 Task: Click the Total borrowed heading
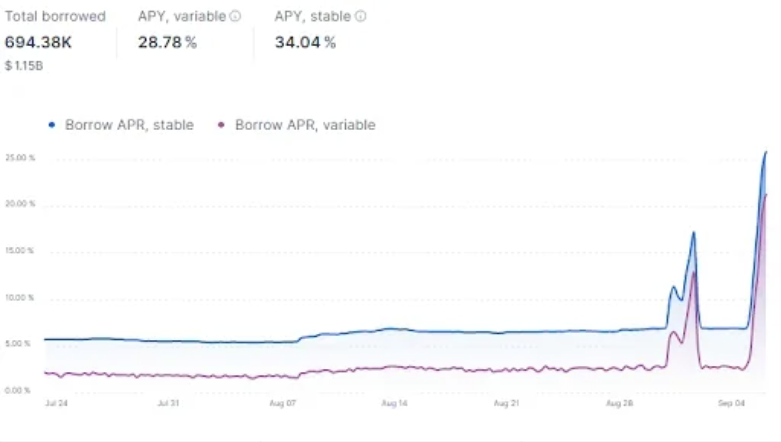(x=55, y=16)
